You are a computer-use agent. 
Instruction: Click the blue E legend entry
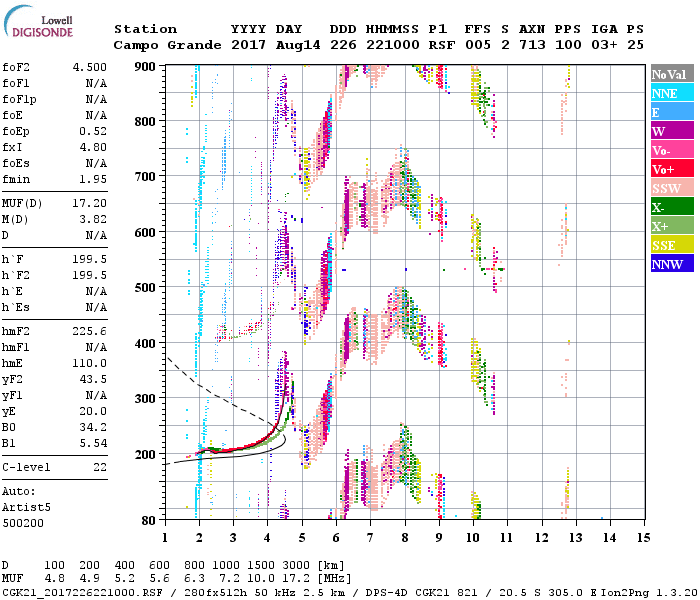tap(671, 112)
